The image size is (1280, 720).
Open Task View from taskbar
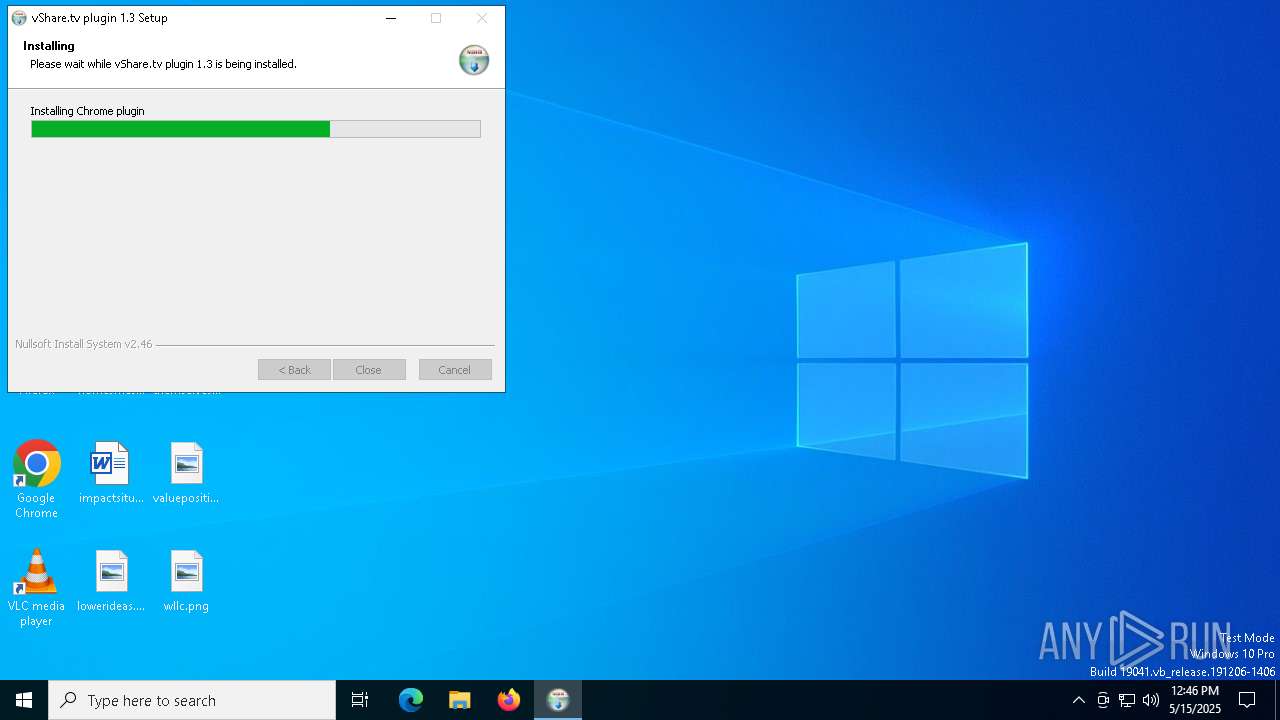pos(360,700)
